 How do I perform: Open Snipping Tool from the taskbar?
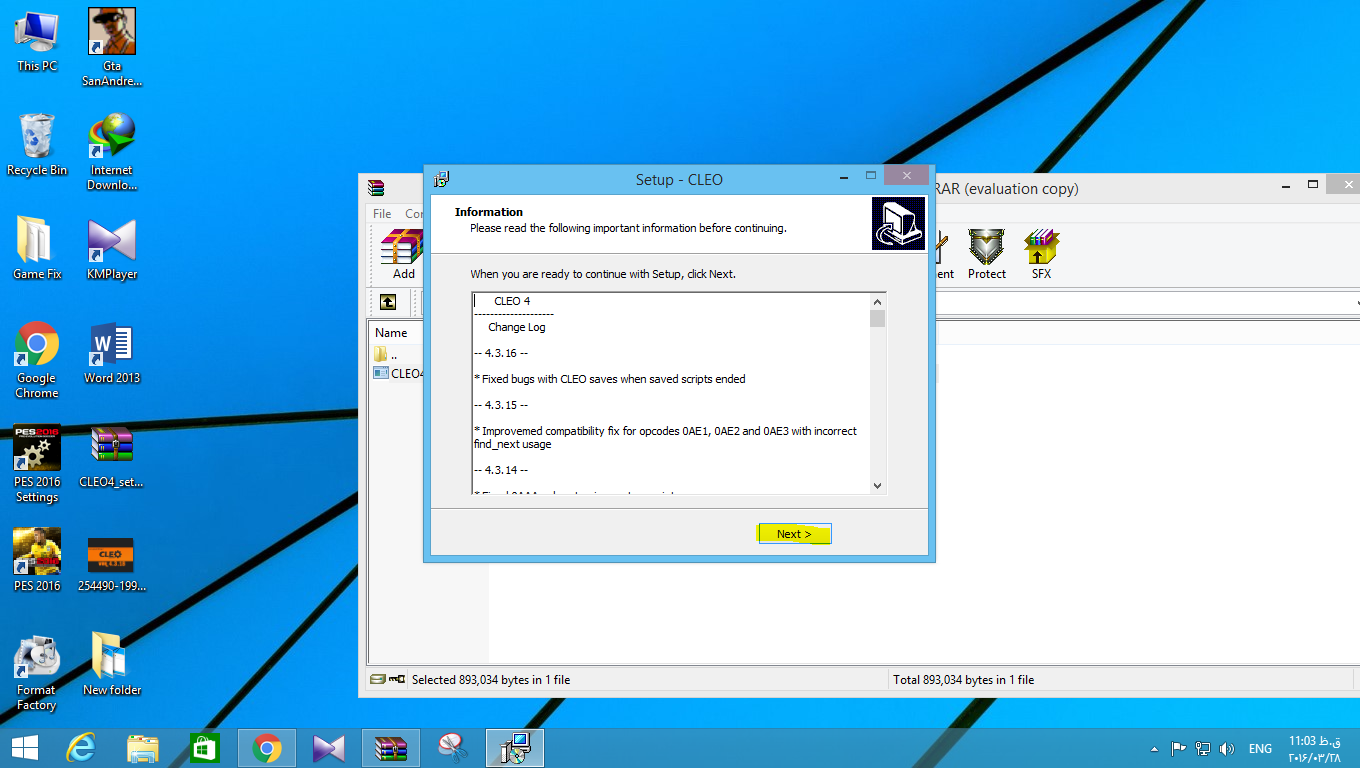pos(453,748)
